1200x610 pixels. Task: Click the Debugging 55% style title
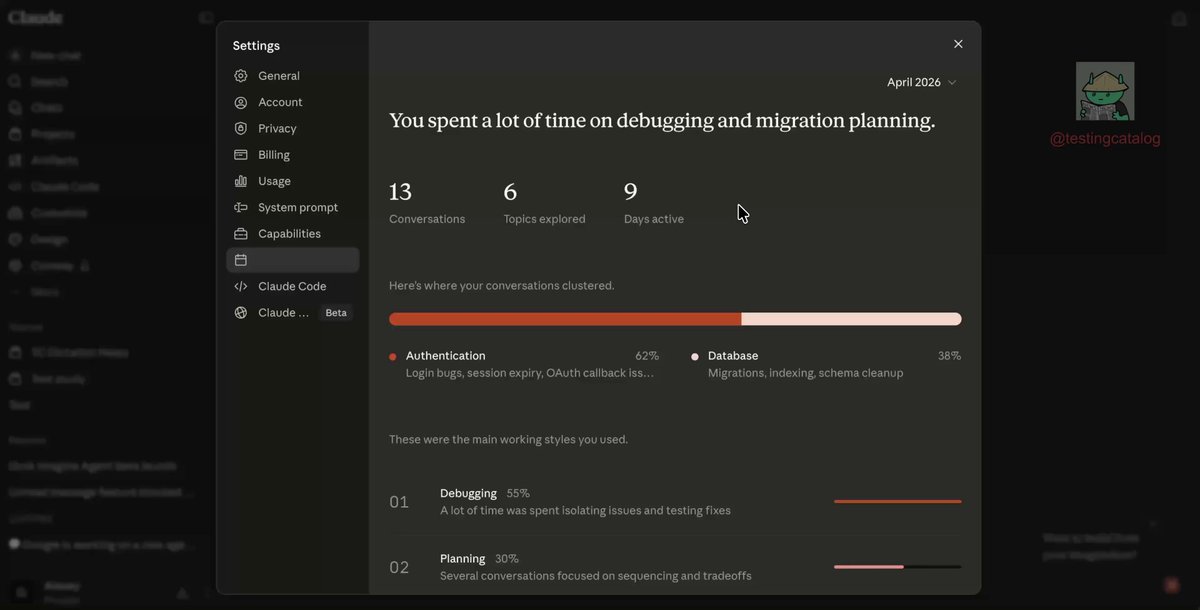485,493
